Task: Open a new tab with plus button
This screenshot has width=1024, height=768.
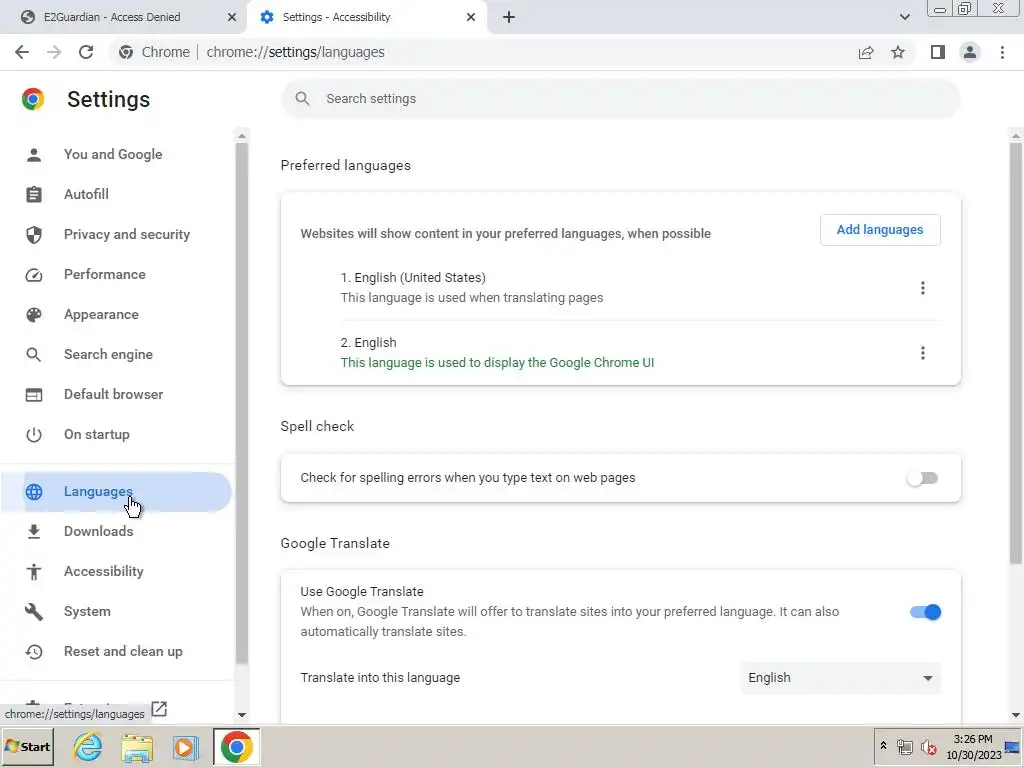Action: (x=509, y=18)
